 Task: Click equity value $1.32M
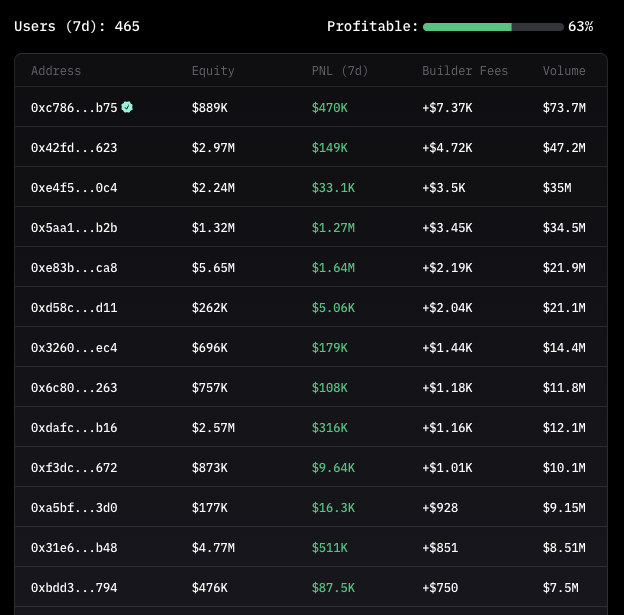(x=213, y=228)
